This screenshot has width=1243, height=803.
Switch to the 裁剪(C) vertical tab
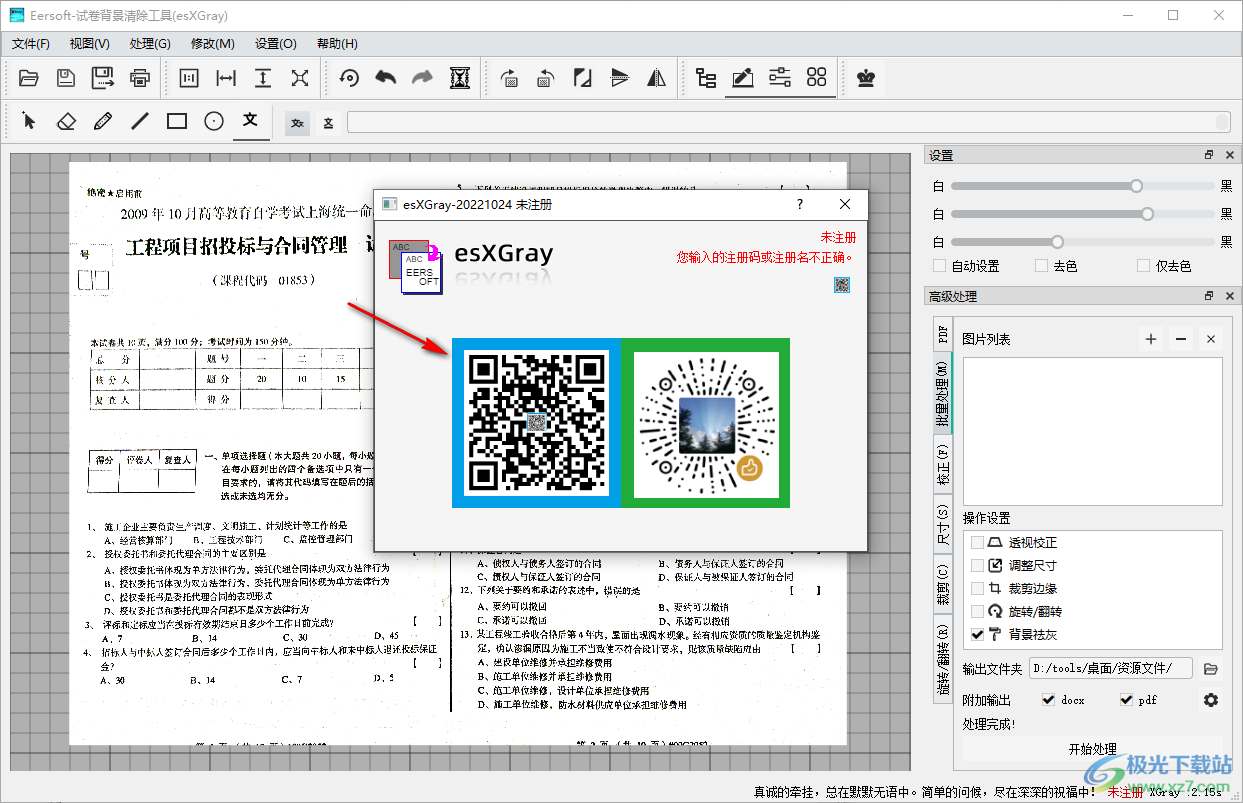coord(942,586)
